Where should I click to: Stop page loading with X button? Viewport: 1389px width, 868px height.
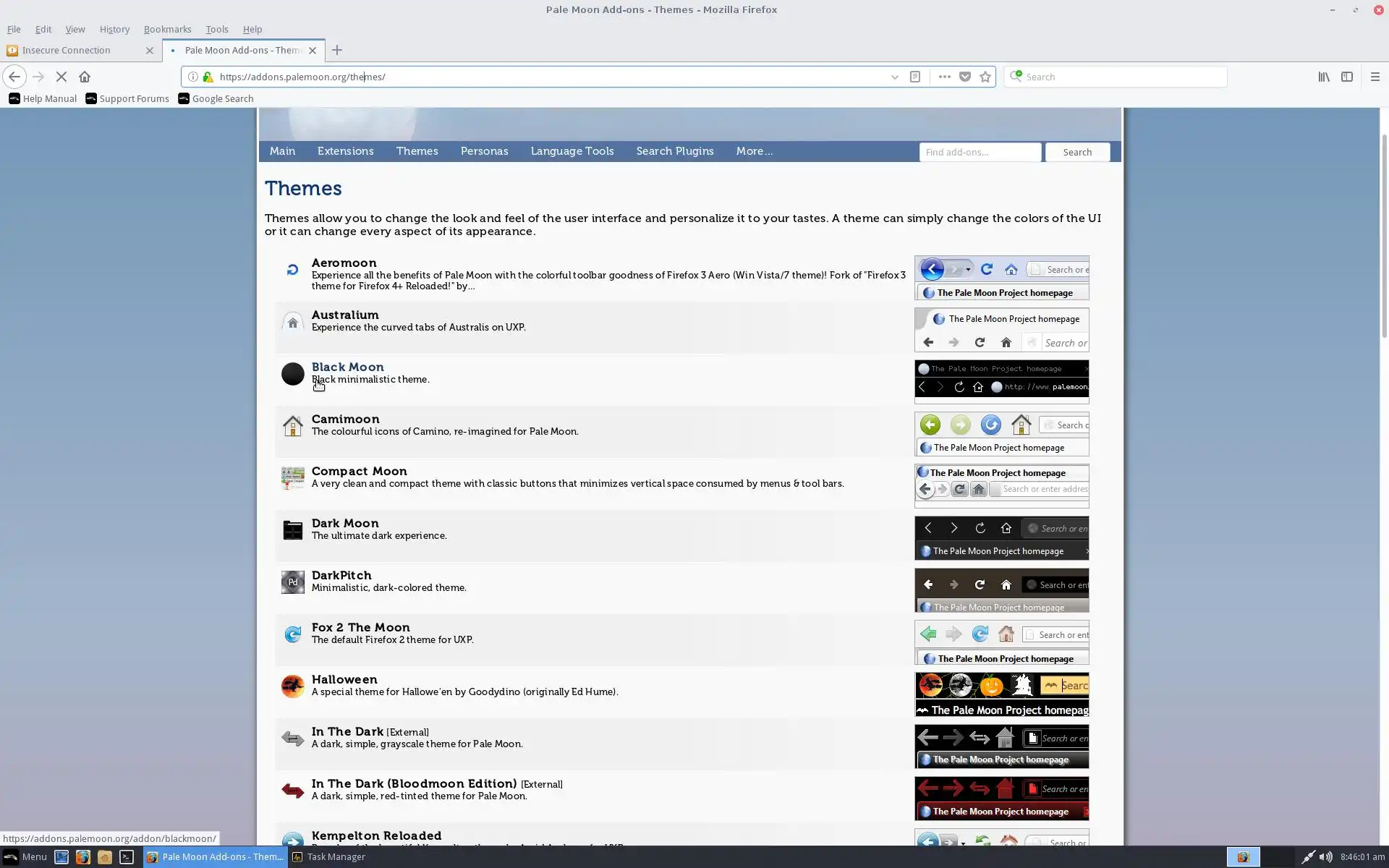(61, 77)
